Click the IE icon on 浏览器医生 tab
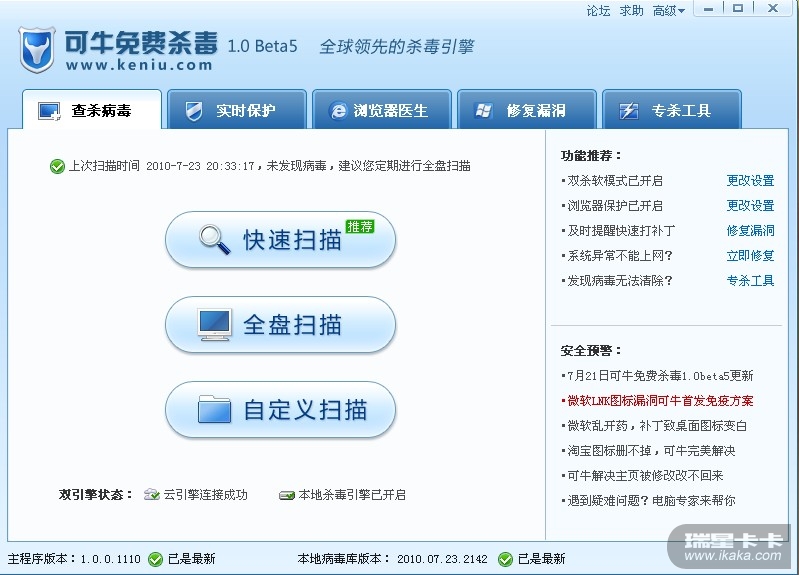Screen dimensions: 799x575 coord(338,111)
